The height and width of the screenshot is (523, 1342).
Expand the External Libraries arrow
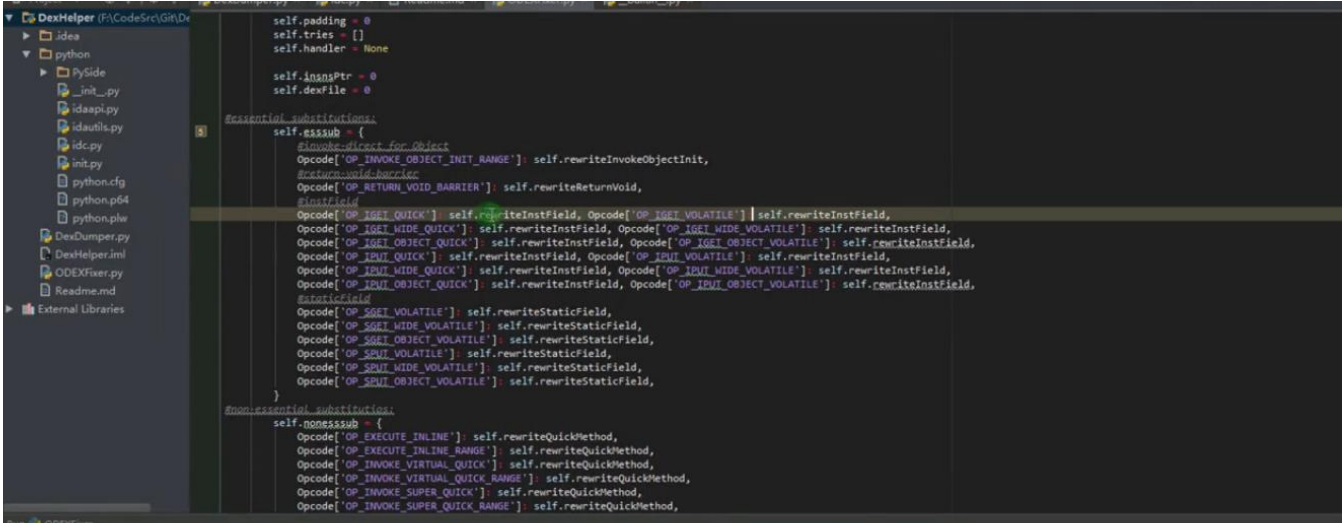click(x=11, y=309)
